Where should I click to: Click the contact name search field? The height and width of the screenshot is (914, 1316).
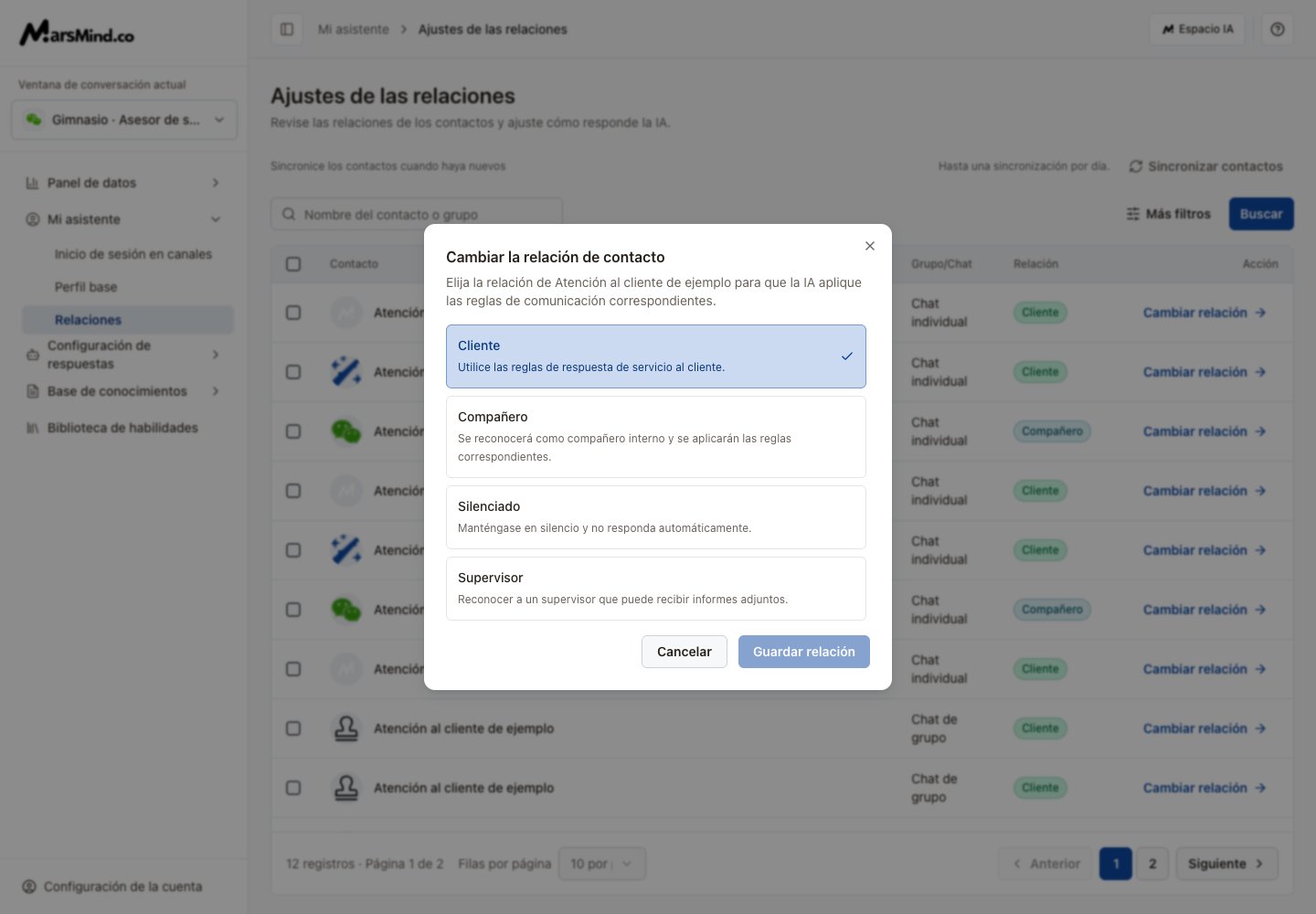click(x=417, y=214)
